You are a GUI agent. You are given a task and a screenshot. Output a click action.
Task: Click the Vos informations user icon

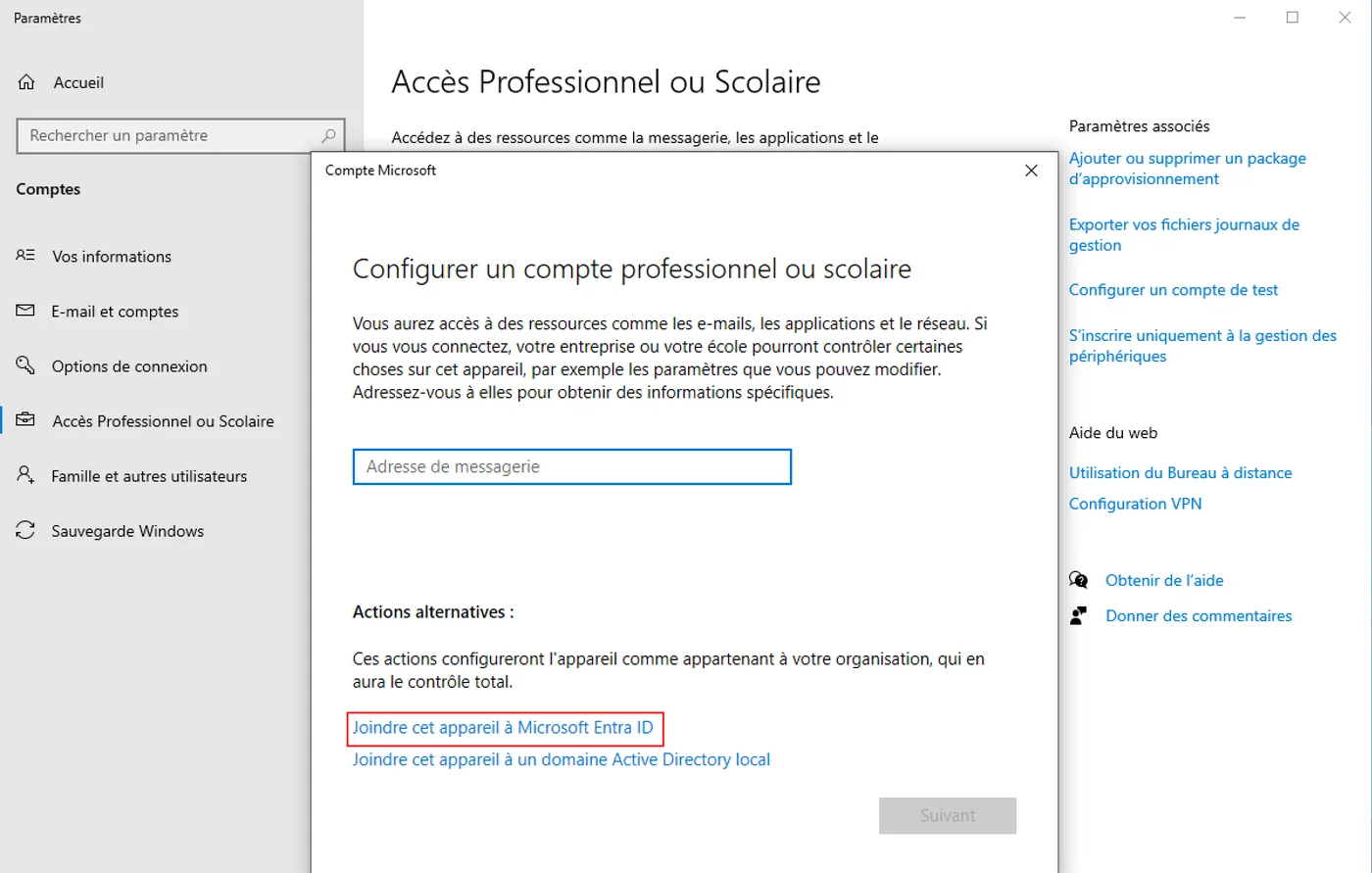tap(24, 256)
